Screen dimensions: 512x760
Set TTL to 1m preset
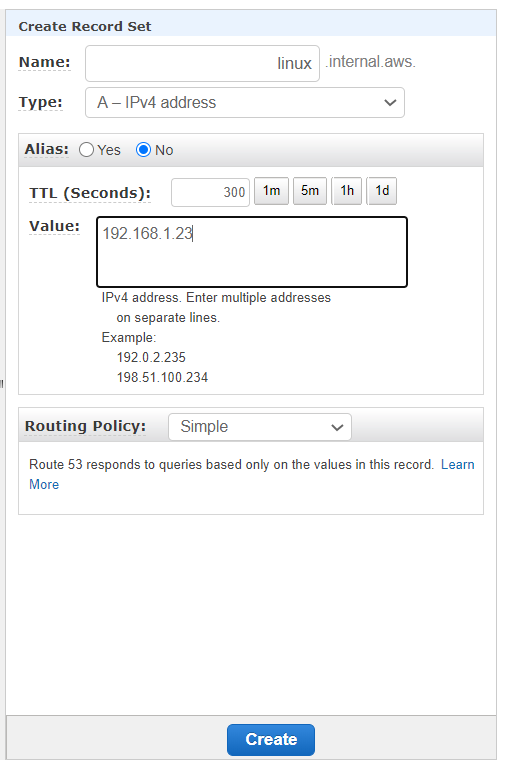click(272, 191)
